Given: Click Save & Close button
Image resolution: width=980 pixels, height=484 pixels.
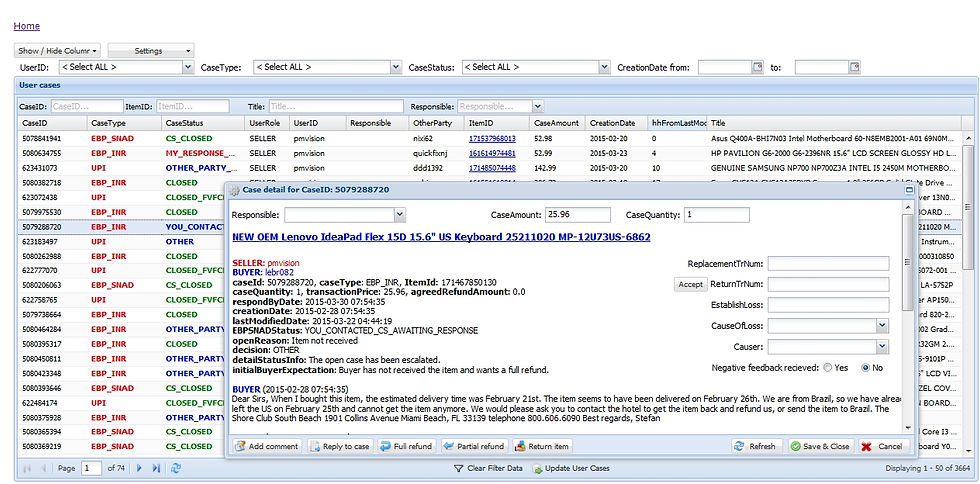Looking at the screenshot, I should click(x=819, y=446).
